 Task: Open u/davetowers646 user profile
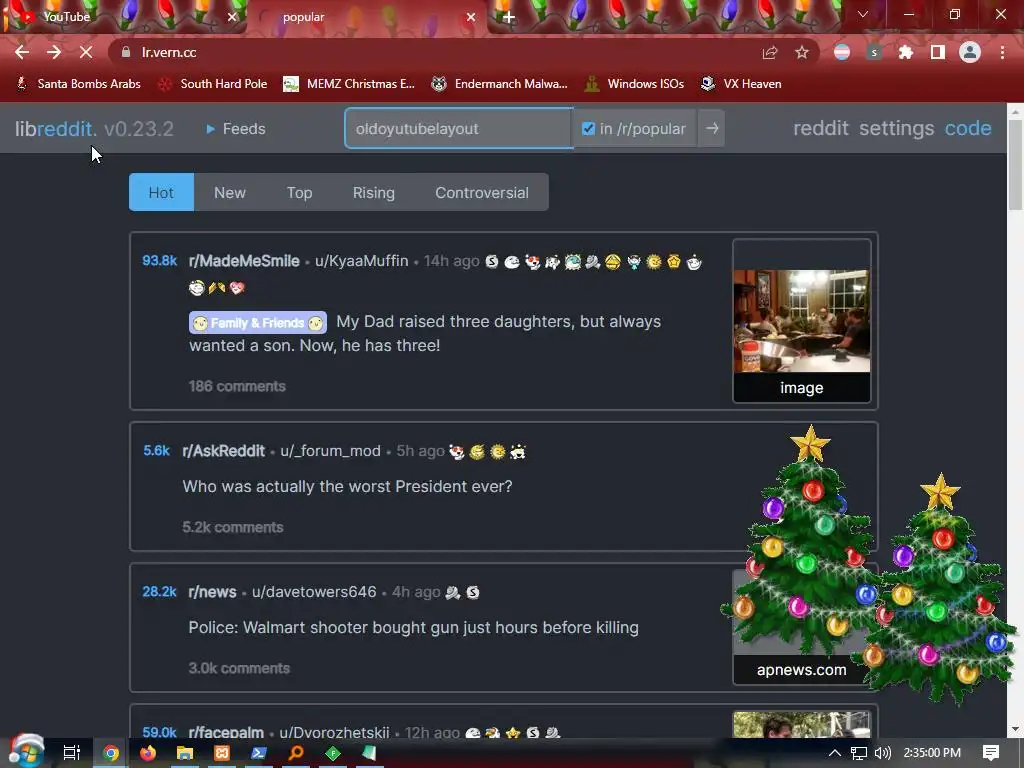tap(314, 592)
